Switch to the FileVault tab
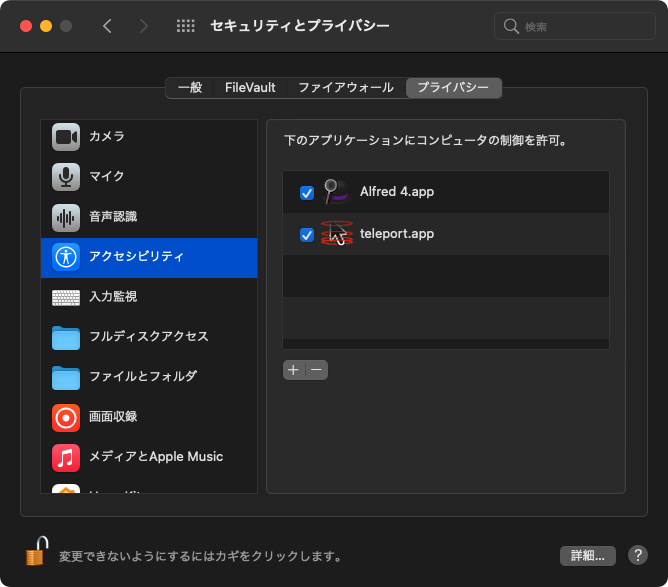Viewport: 668px width, 587px height. [250, 88]
